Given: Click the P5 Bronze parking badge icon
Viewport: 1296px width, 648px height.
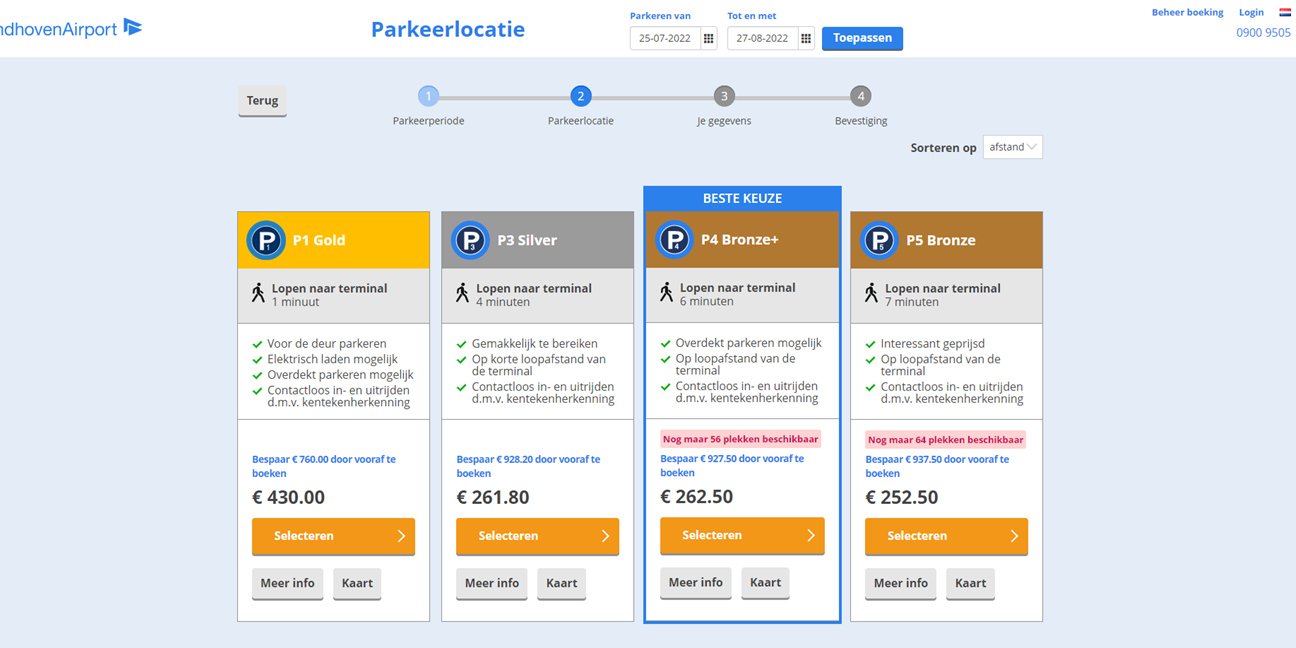Looking at the screenshot, I should (879, 240).
